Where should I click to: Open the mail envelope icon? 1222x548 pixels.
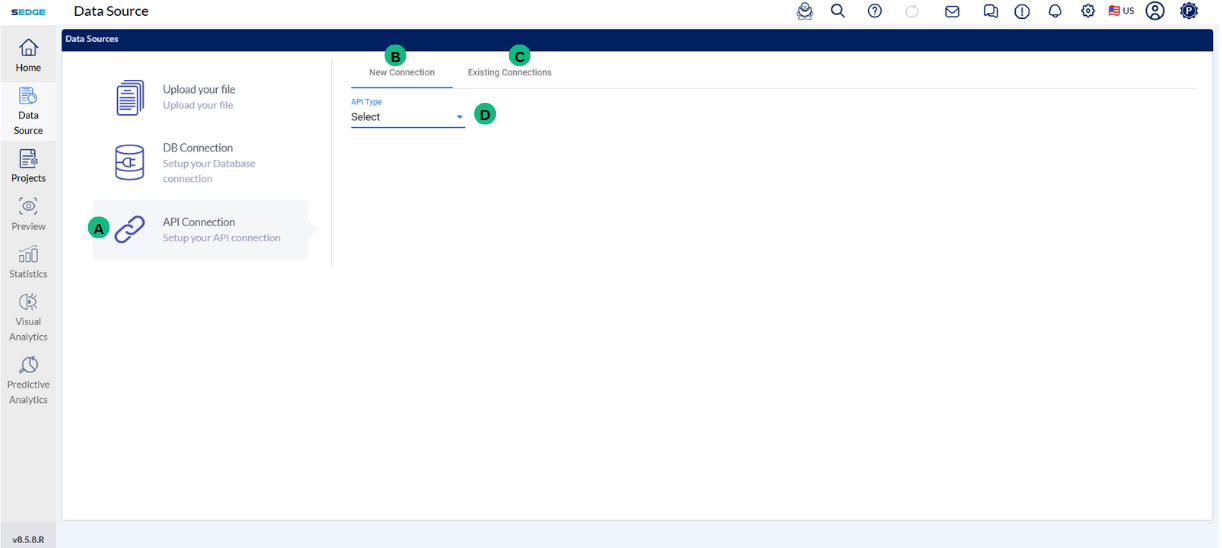pos(952,12)
